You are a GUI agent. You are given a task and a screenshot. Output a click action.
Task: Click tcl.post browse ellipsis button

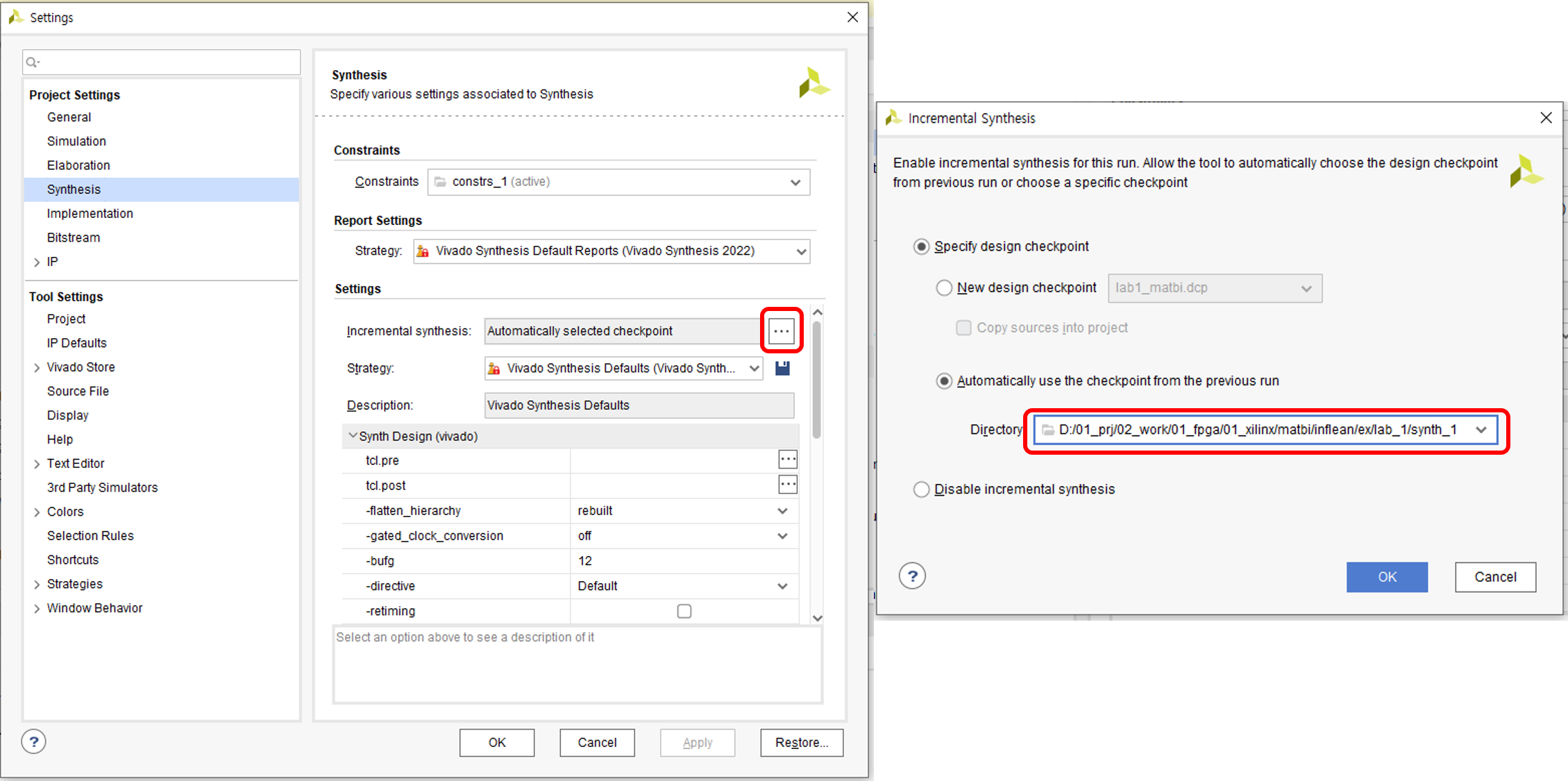tap(787, 485)
